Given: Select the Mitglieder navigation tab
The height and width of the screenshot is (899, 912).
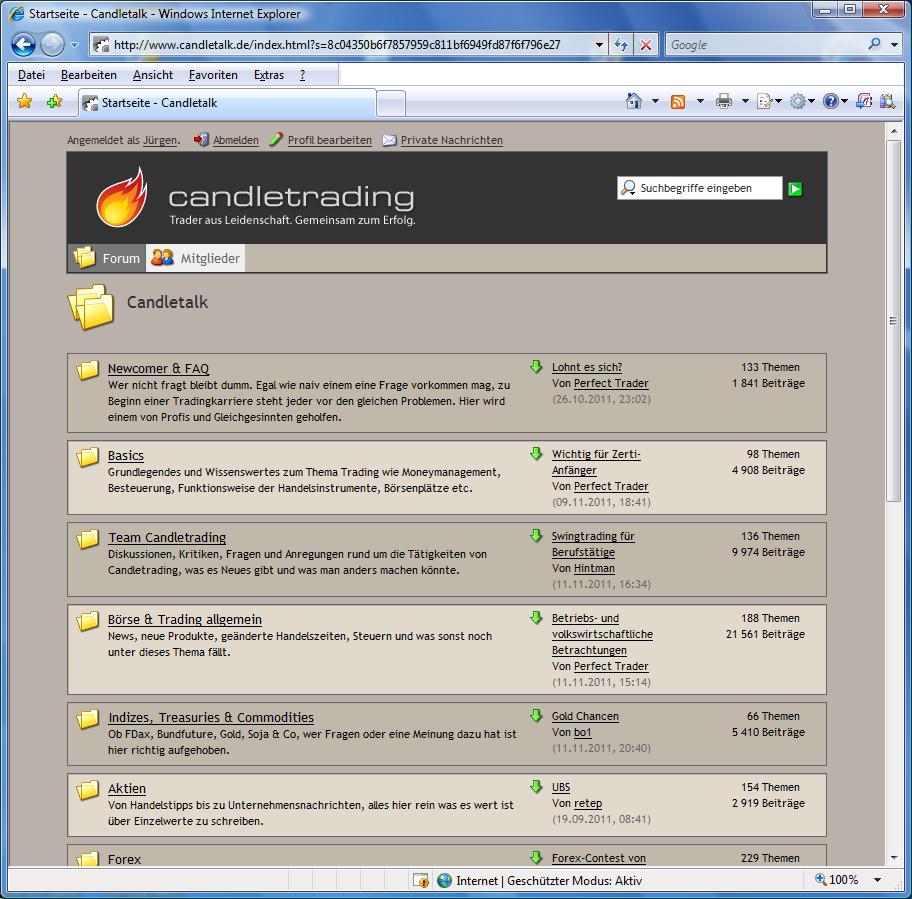Looking at the screenshot, I should 195,258.
